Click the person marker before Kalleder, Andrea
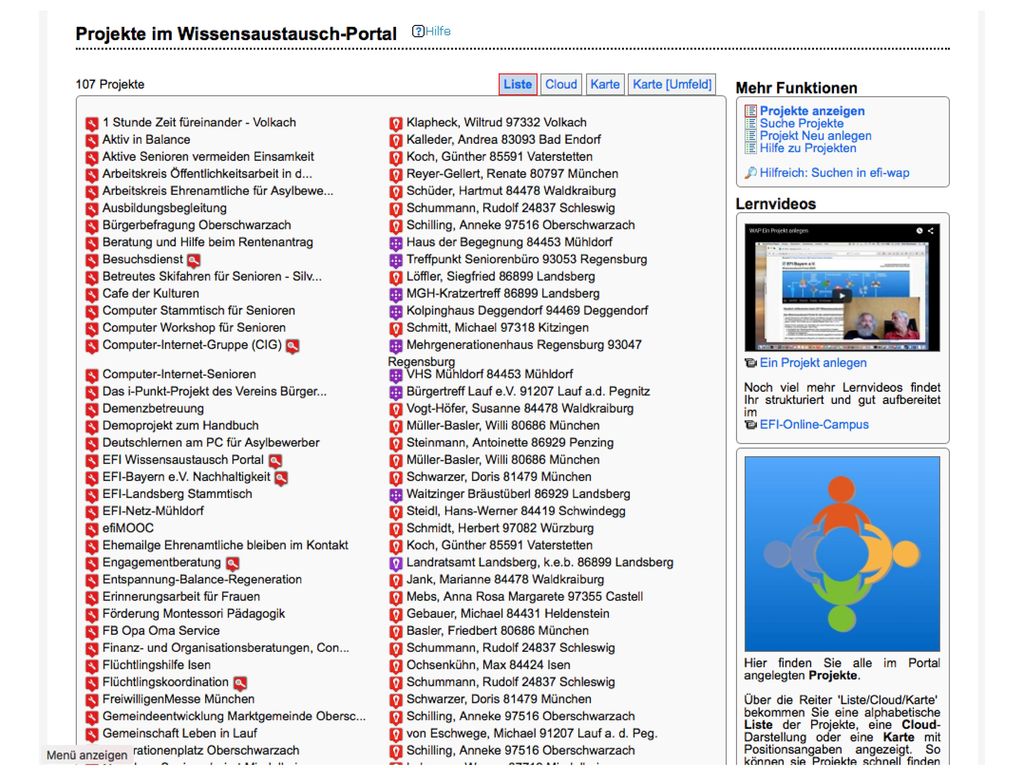This screenshot has height=768, width=1024. pyautogui.click(x=396, y=140)
